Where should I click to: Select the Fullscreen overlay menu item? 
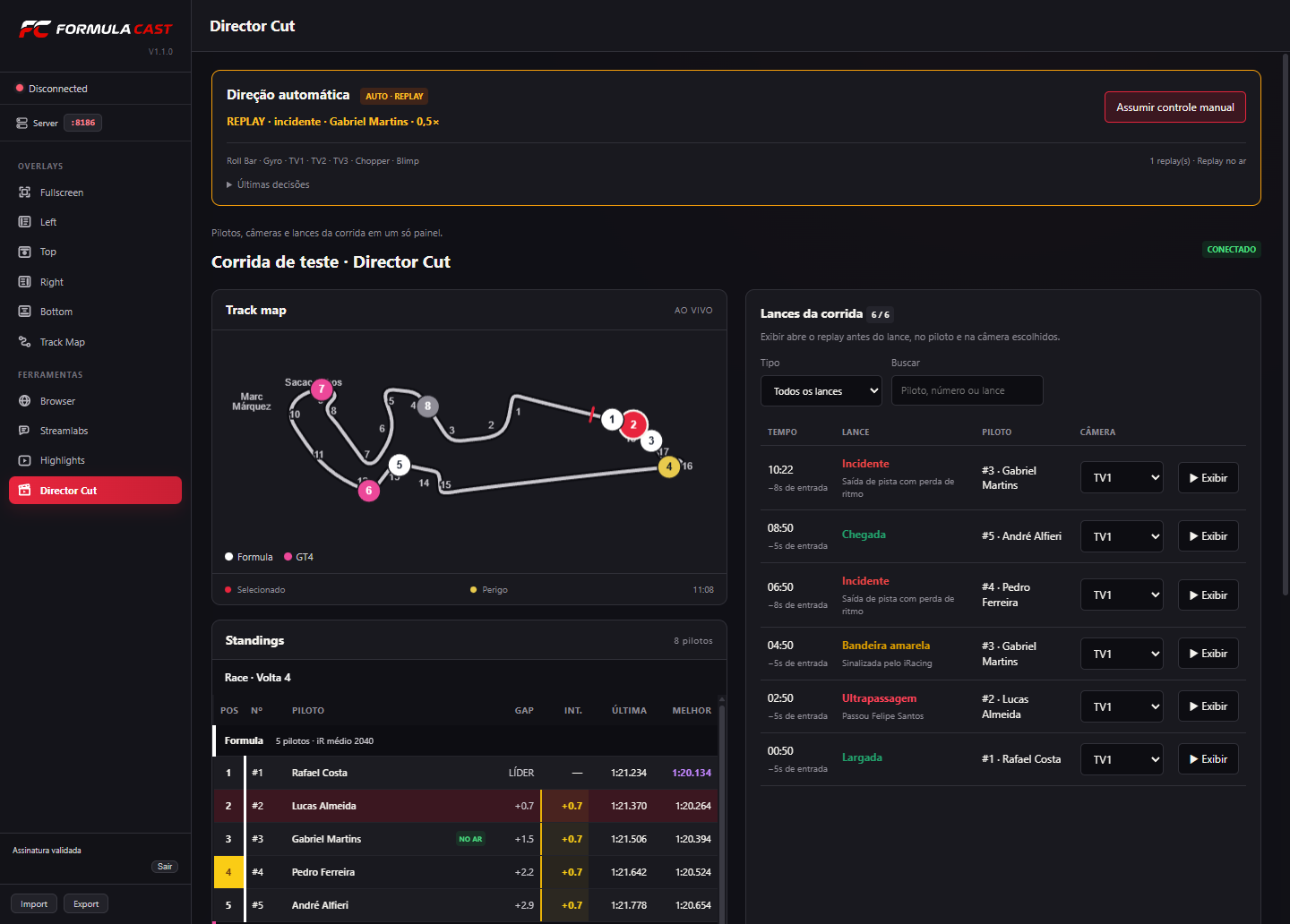pos(95,192)
